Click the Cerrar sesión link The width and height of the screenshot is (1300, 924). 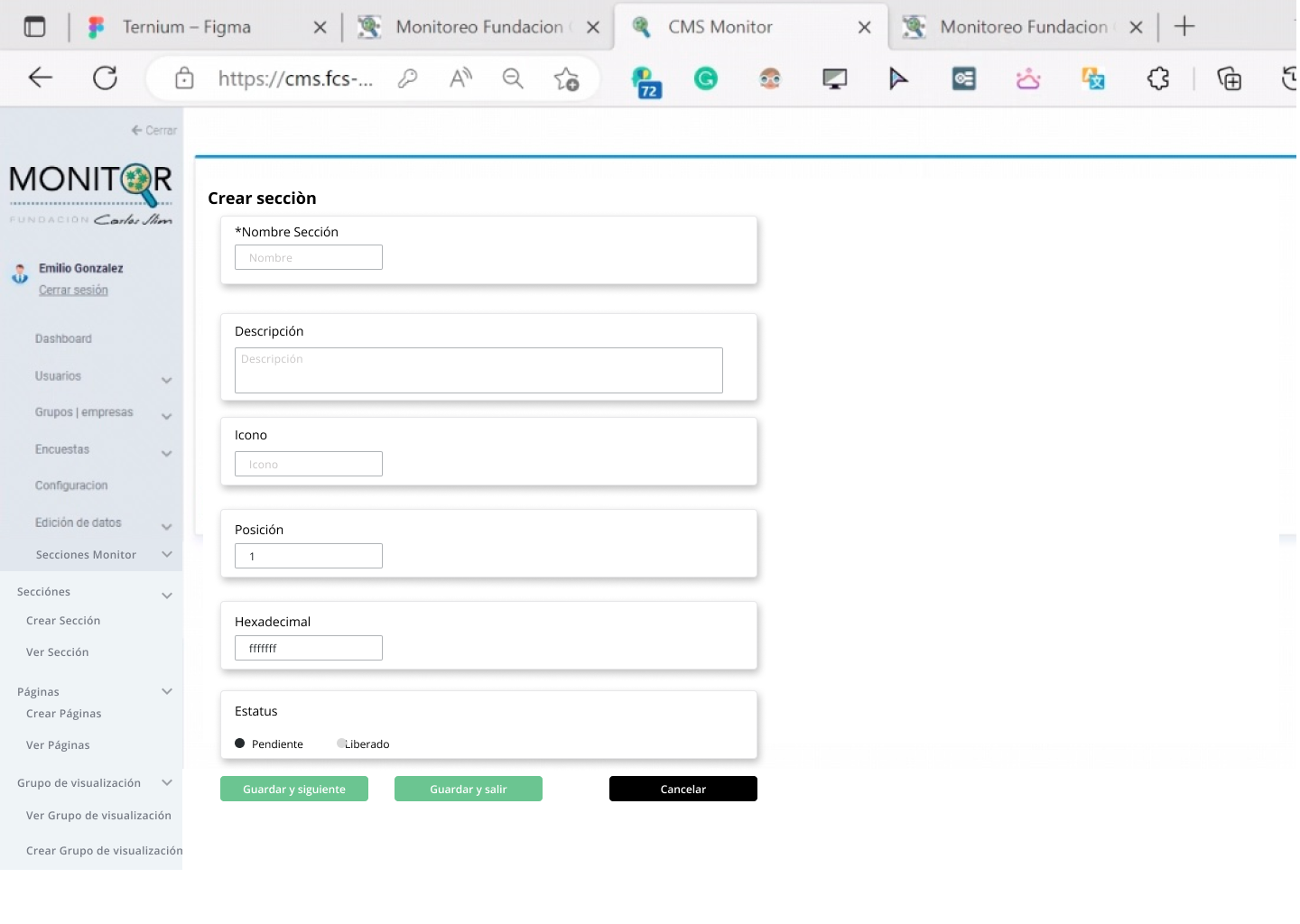tap(73, 291)
